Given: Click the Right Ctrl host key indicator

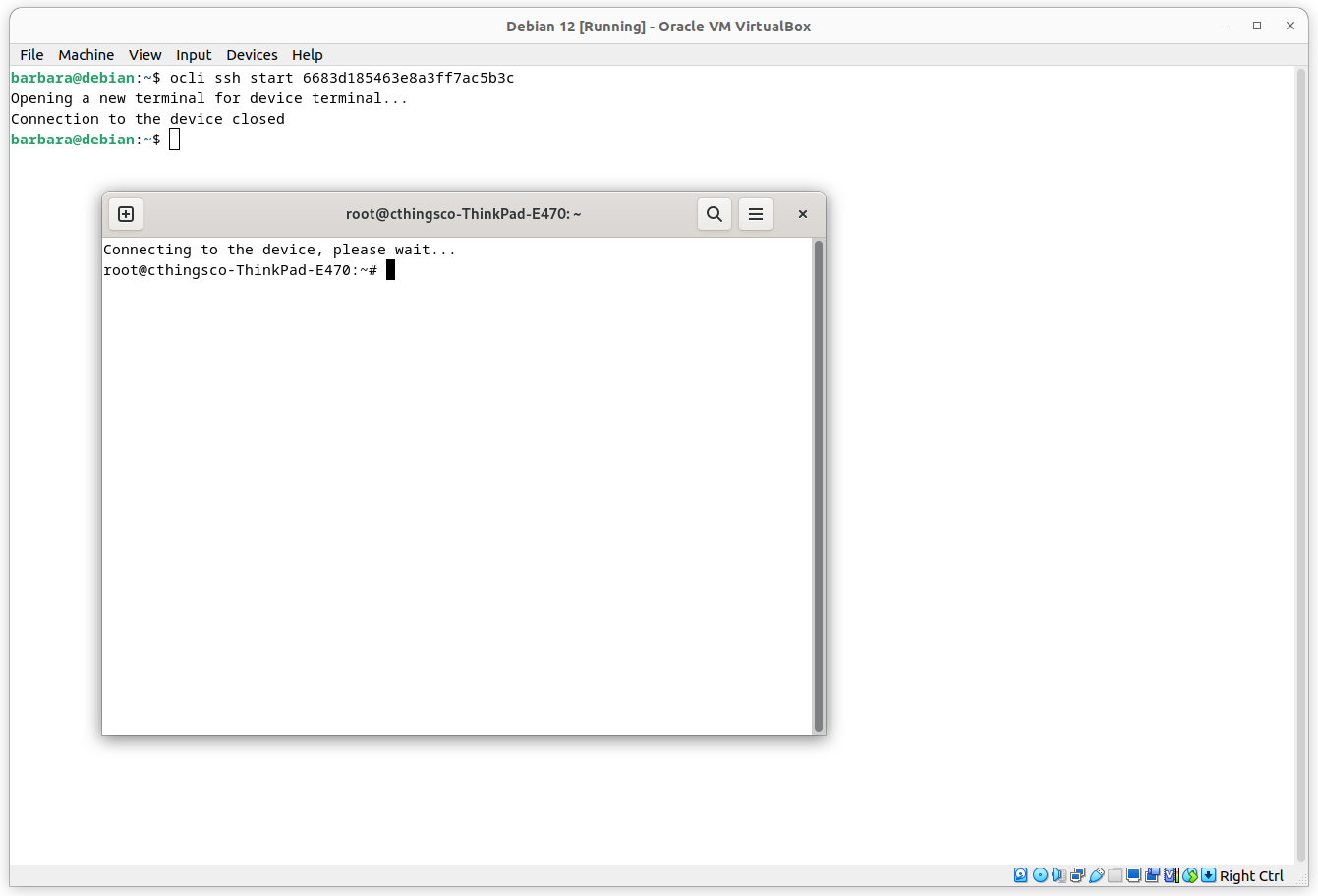Looking at the screenshot, I should tap(1251, 874).
